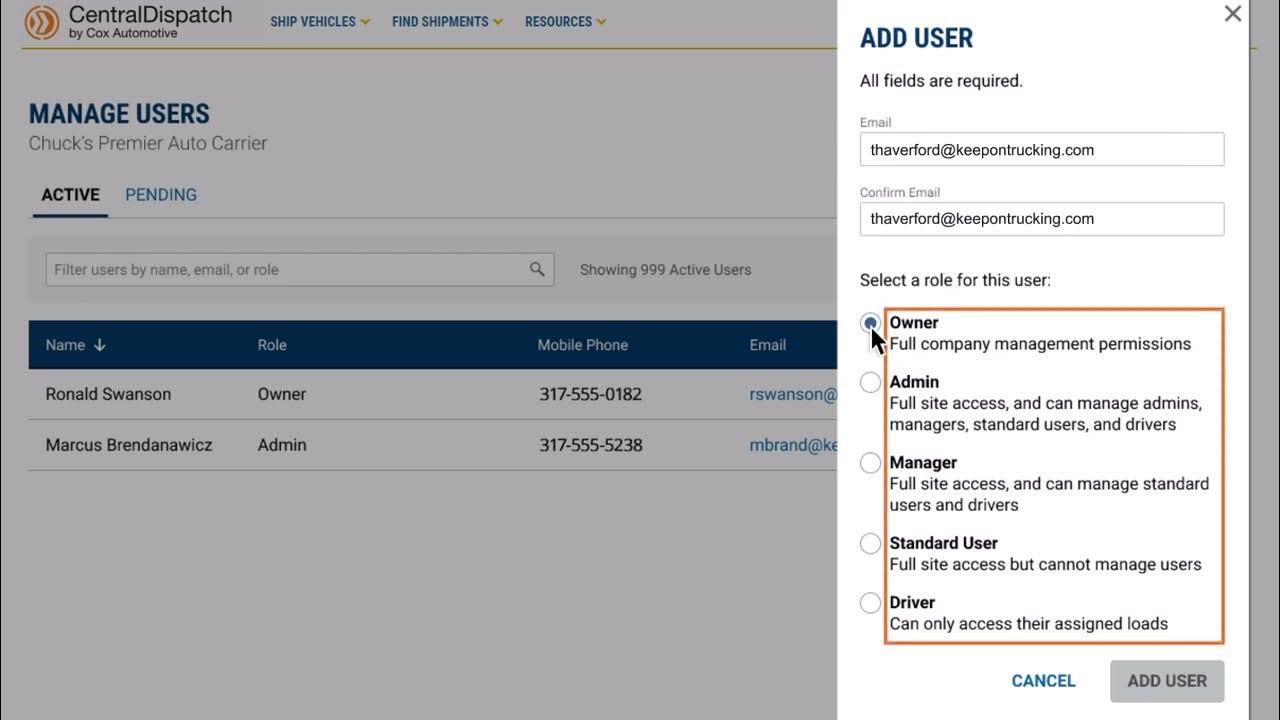Click the Standard User label text
Viewport: 1280px width, 720px height.
pyautogui.click(x=944, y=543)
